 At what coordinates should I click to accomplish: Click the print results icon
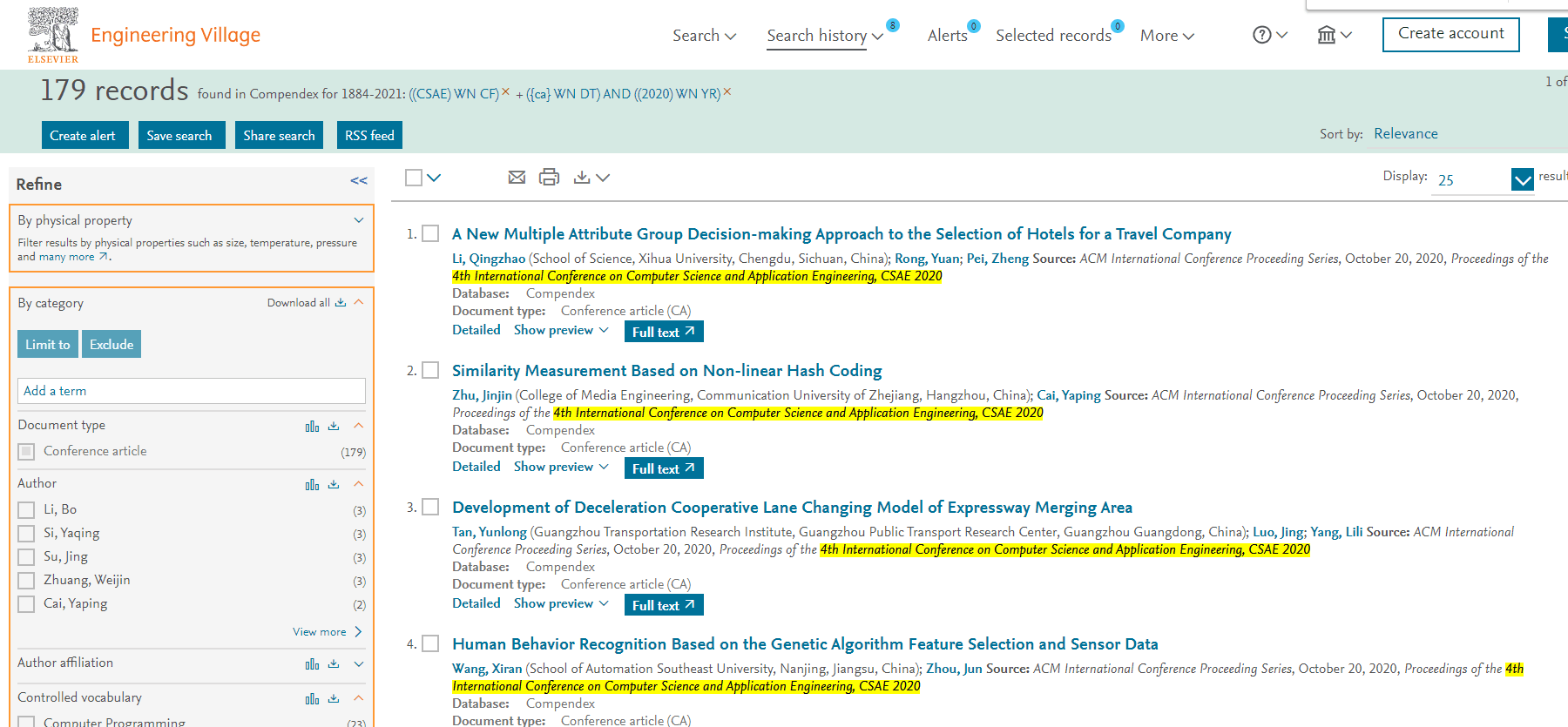tap(549, 178)
